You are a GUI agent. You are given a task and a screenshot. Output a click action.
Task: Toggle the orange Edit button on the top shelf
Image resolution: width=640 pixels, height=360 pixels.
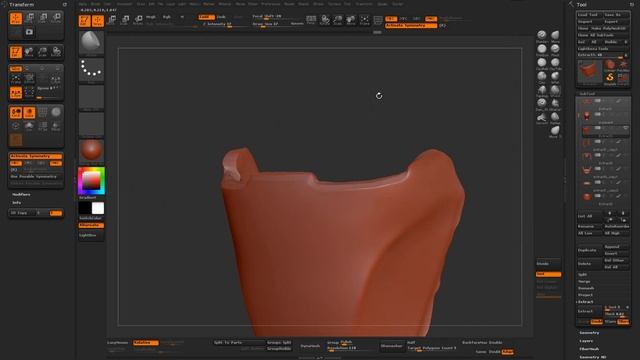[84, 20]
